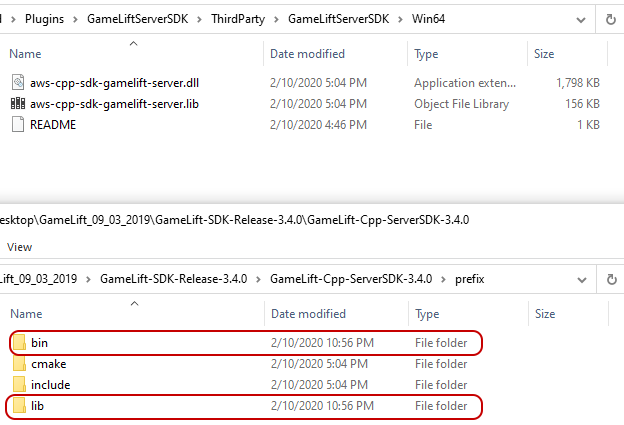
Task: Open the prefix address bar history dropdown
Action: [x=582, y=280]
